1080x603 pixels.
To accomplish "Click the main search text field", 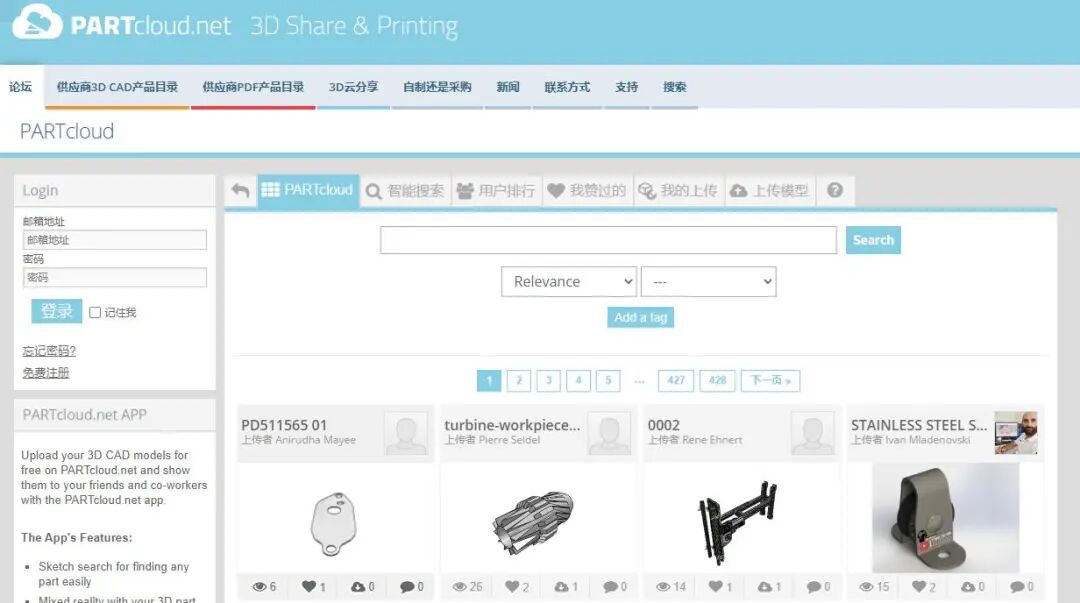I will (608, 240).
